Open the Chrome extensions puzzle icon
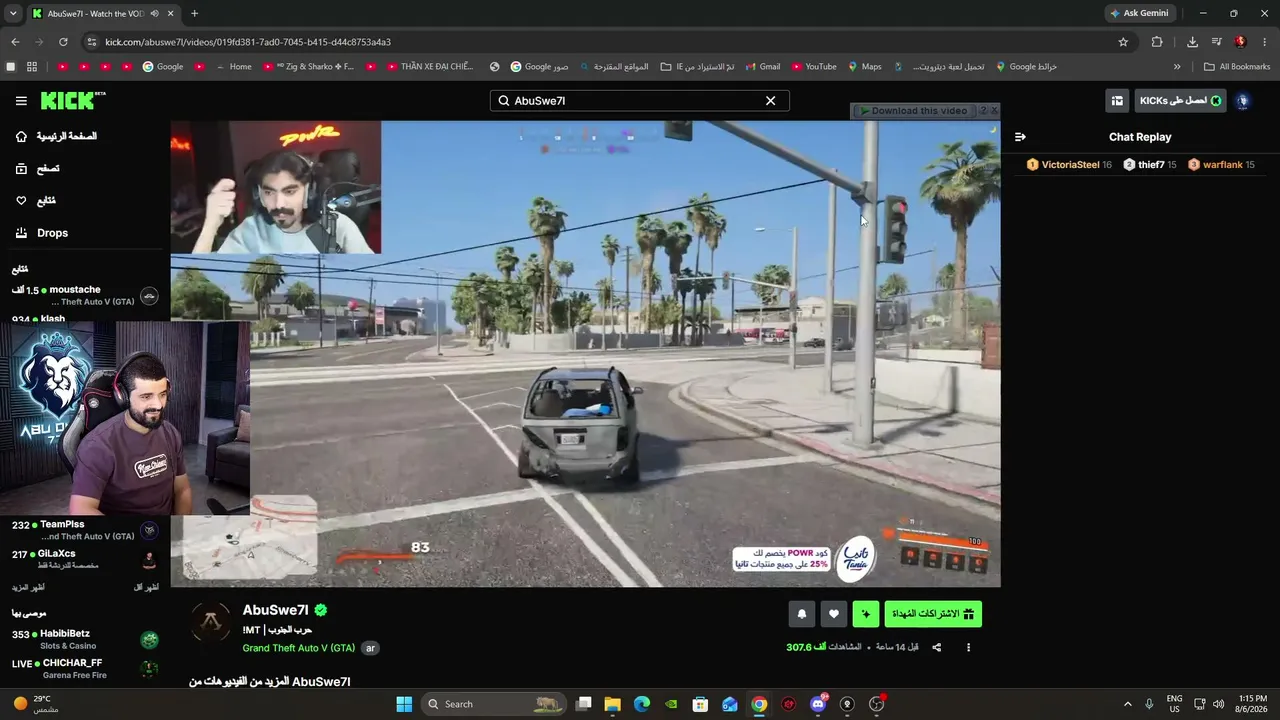 (x=1157, y=42)
